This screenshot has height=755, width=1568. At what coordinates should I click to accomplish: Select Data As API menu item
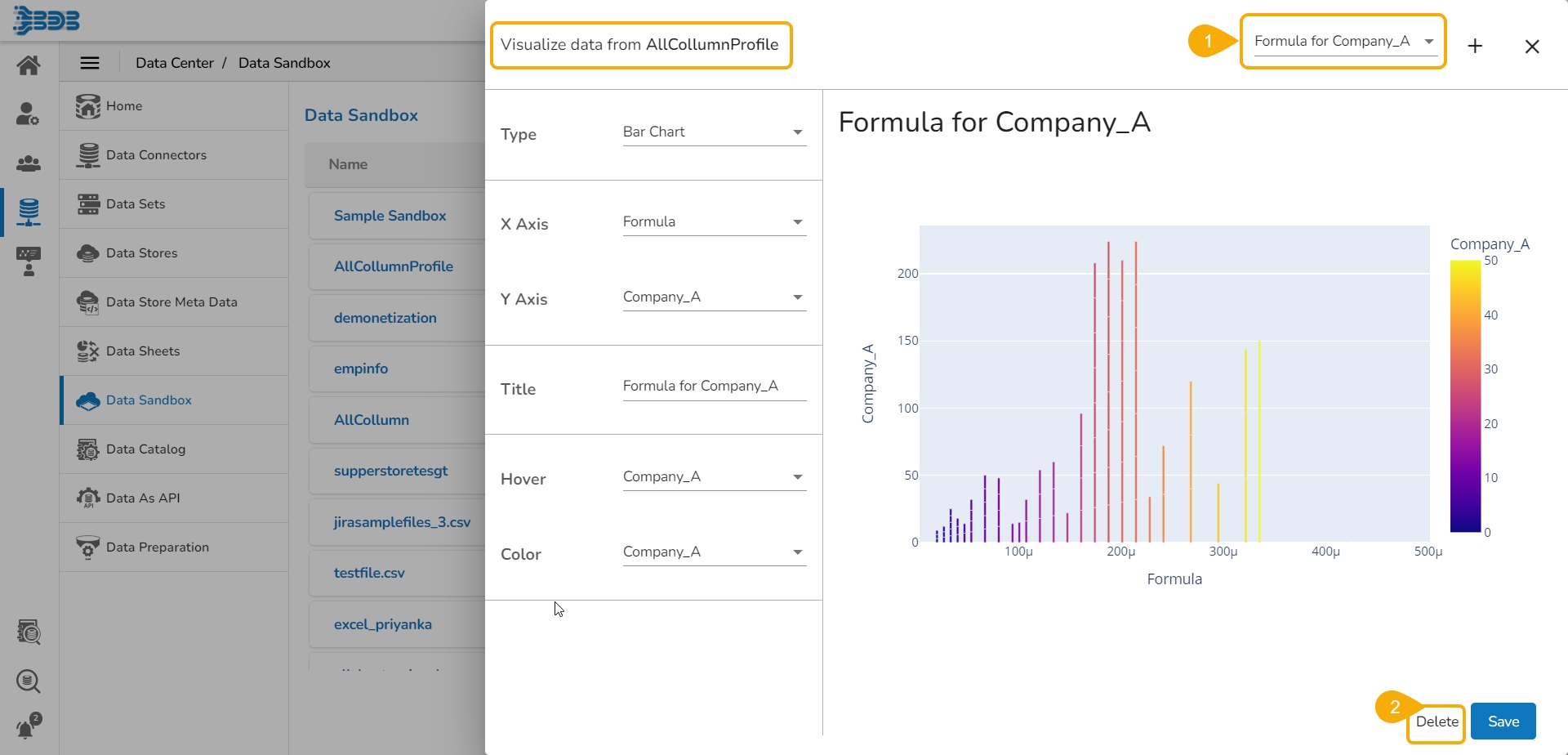point(143,498)
